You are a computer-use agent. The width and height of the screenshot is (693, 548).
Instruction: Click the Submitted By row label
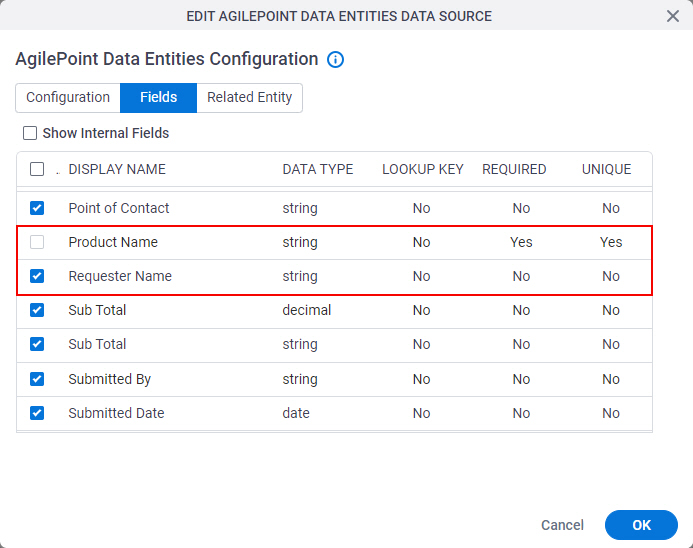coord(110,379)
